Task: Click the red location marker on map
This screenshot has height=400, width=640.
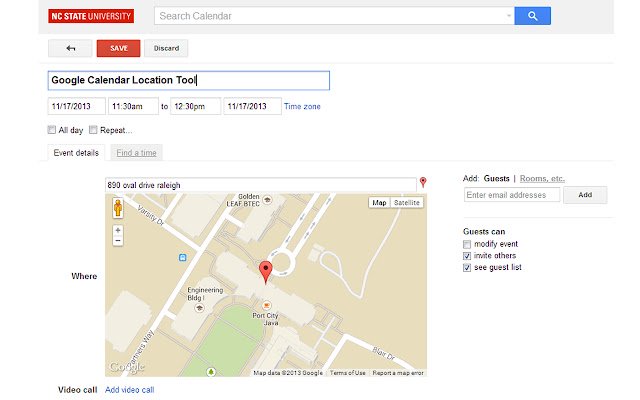Action: [x=266, y=272]
